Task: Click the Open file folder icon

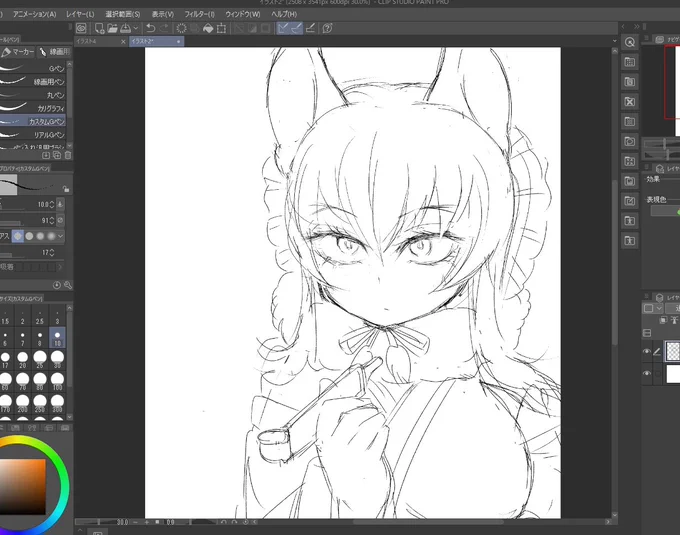Action: (x=112, y=29)
